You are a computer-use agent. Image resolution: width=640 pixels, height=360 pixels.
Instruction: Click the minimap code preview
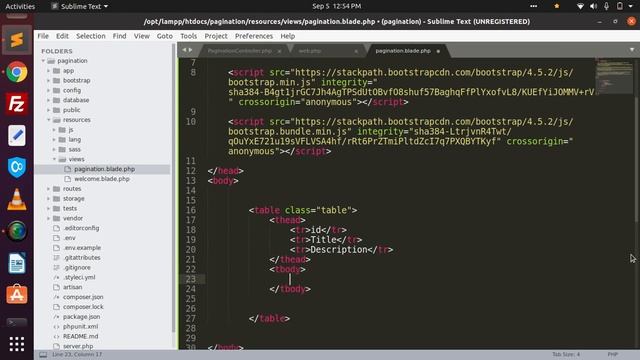point(613,76)
